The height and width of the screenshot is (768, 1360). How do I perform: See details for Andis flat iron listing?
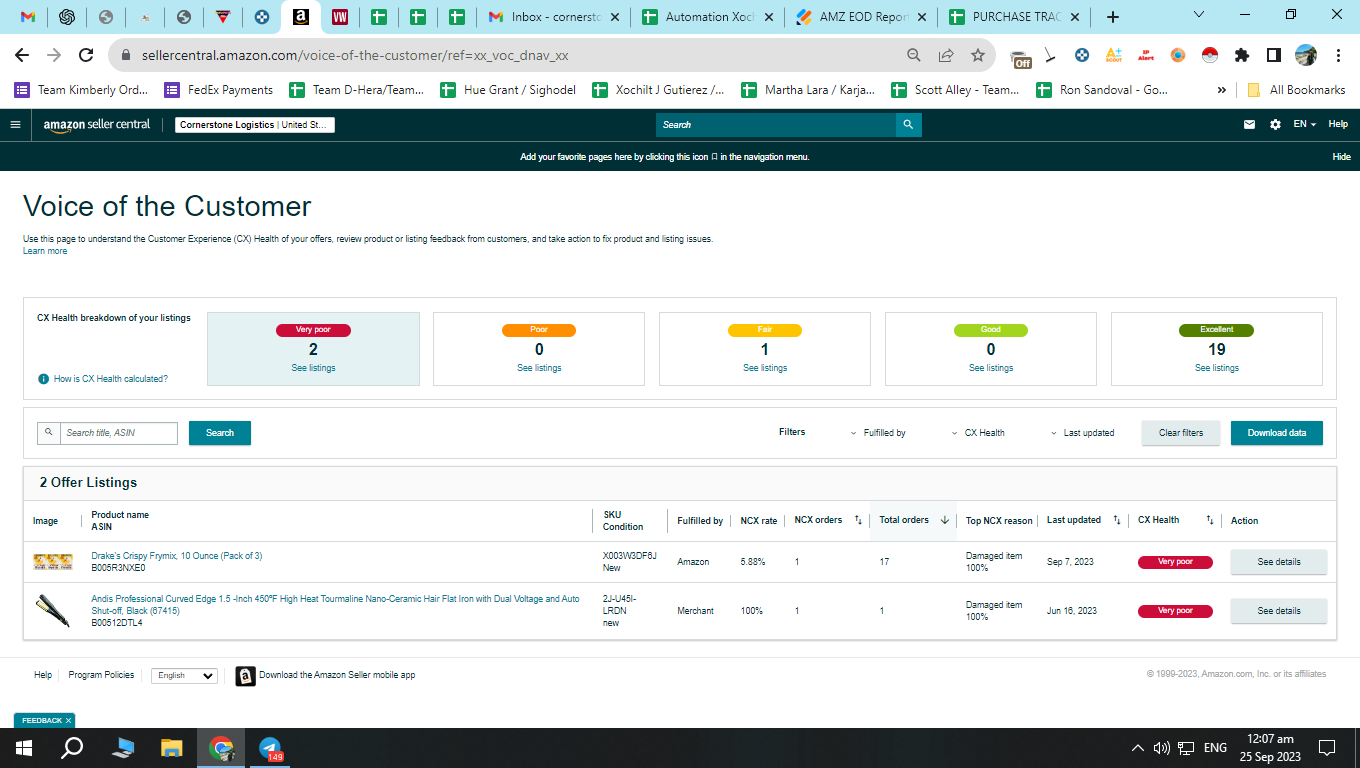(1279, 611)
